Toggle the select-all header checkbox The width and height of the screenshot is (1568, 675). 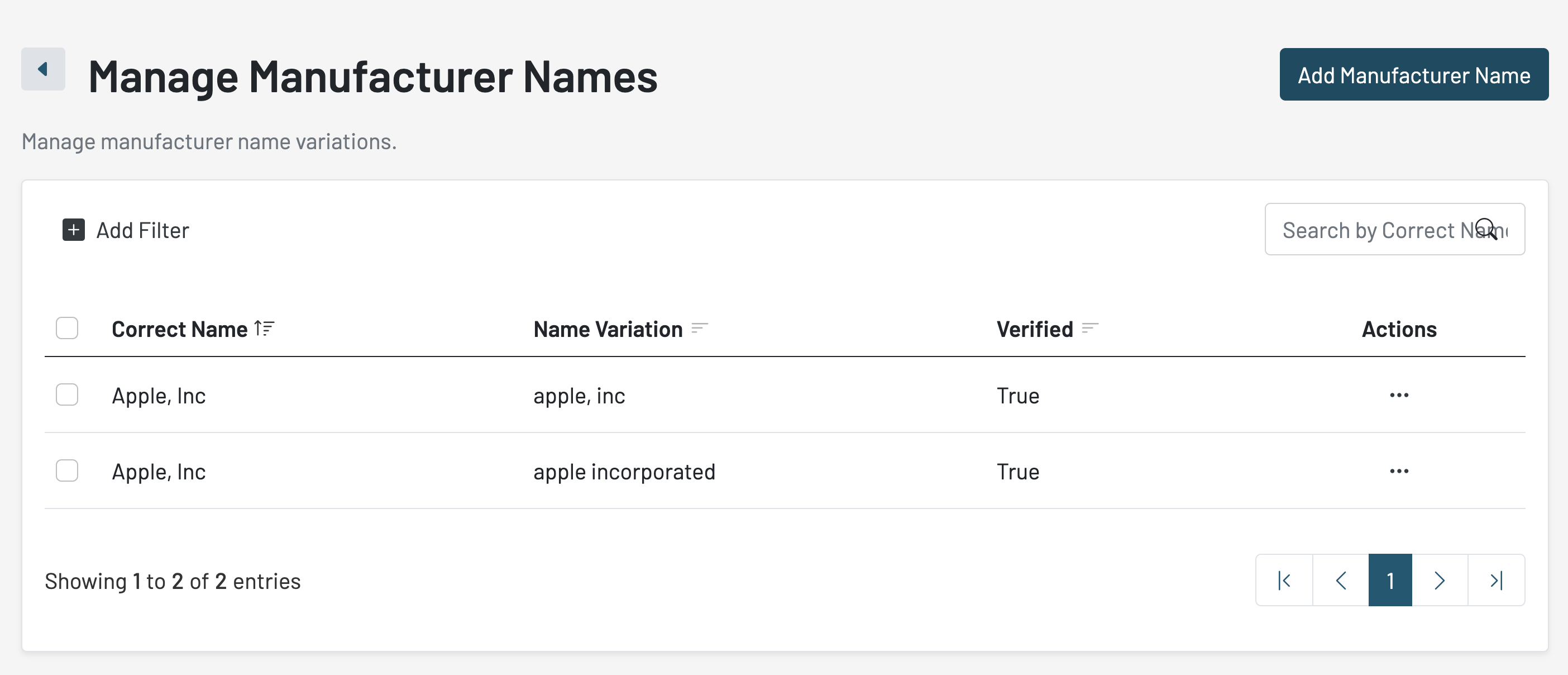point(67,329)
